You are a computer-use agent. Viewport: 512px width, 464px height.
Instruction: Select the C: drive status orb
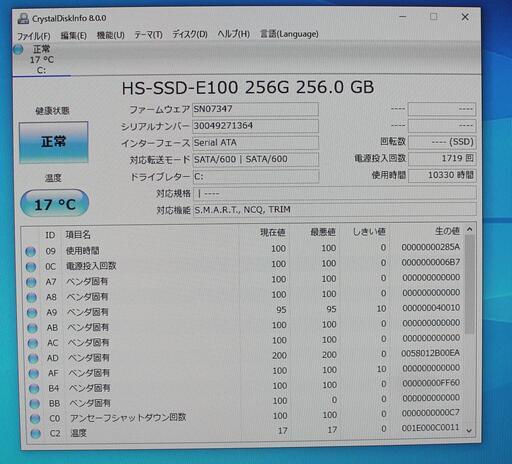tap(18, 50)
